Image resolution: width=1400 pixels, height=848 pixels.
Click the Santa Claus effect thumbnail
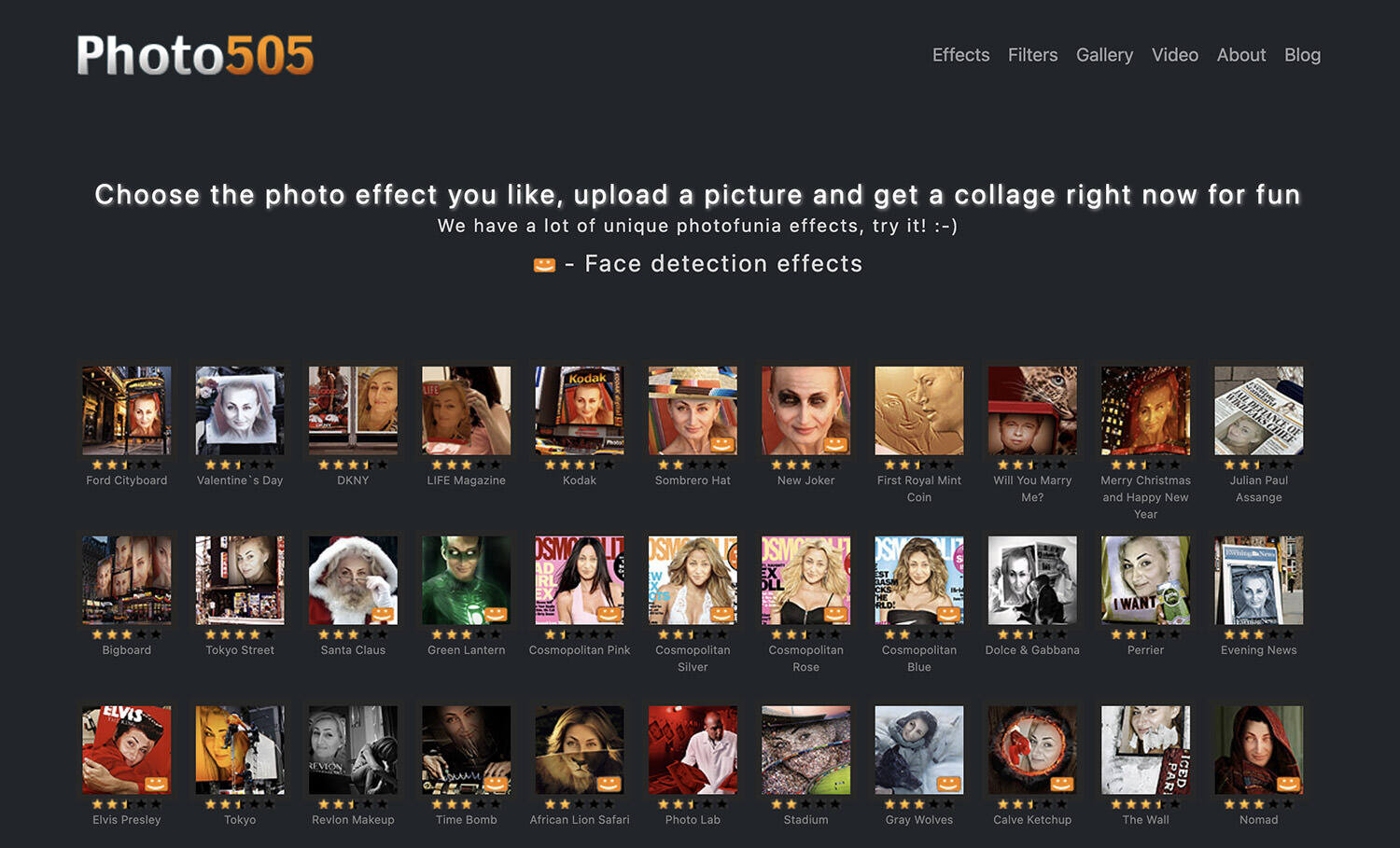[353, 580]
